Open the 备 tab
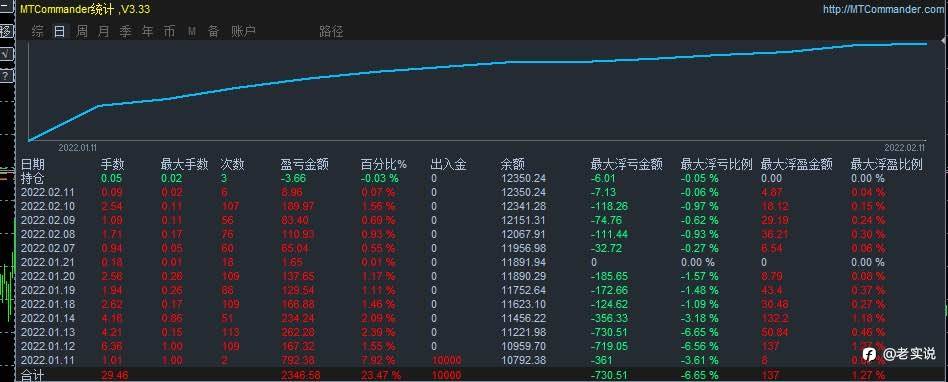The width and height of the screenshot is (948, 382). 213,31
